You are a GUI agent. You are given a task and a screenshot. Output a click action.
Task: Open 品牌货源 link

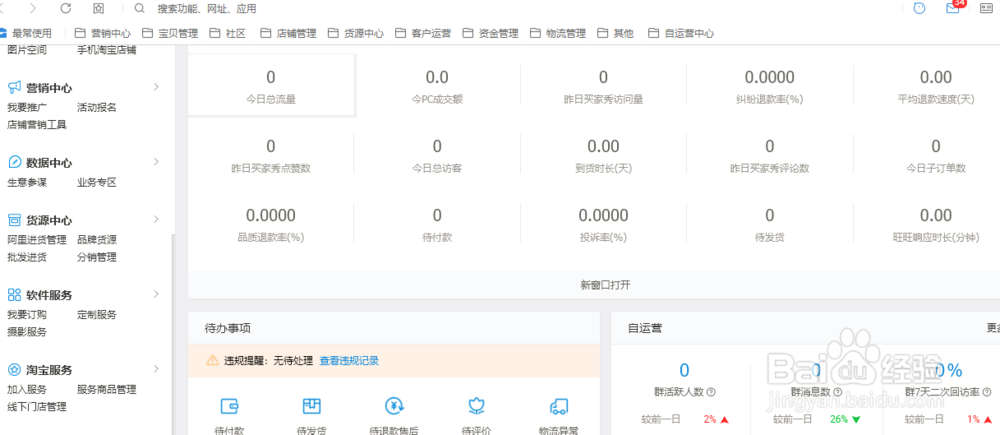point(97,240)
